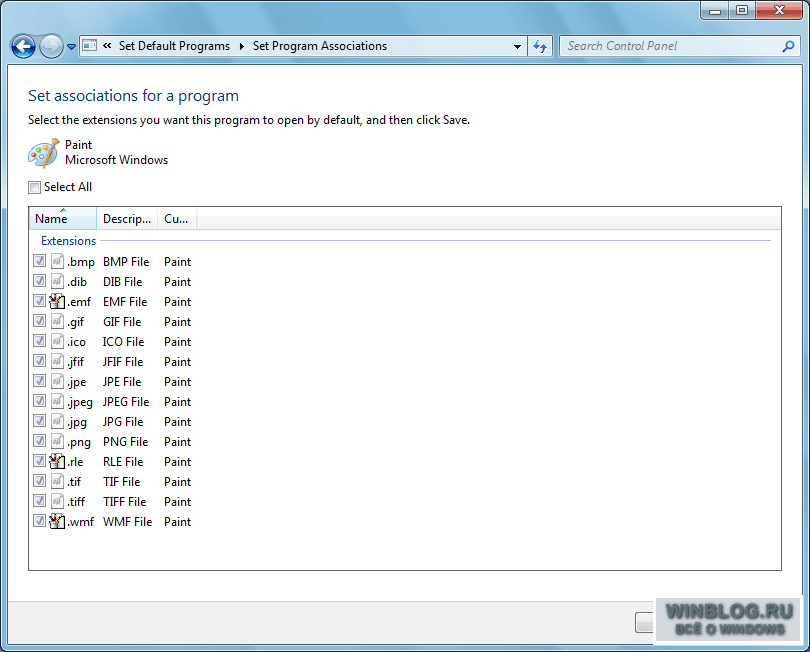
Task: Click the .jpeg file type icon
Action: click(x=57, y=401)
